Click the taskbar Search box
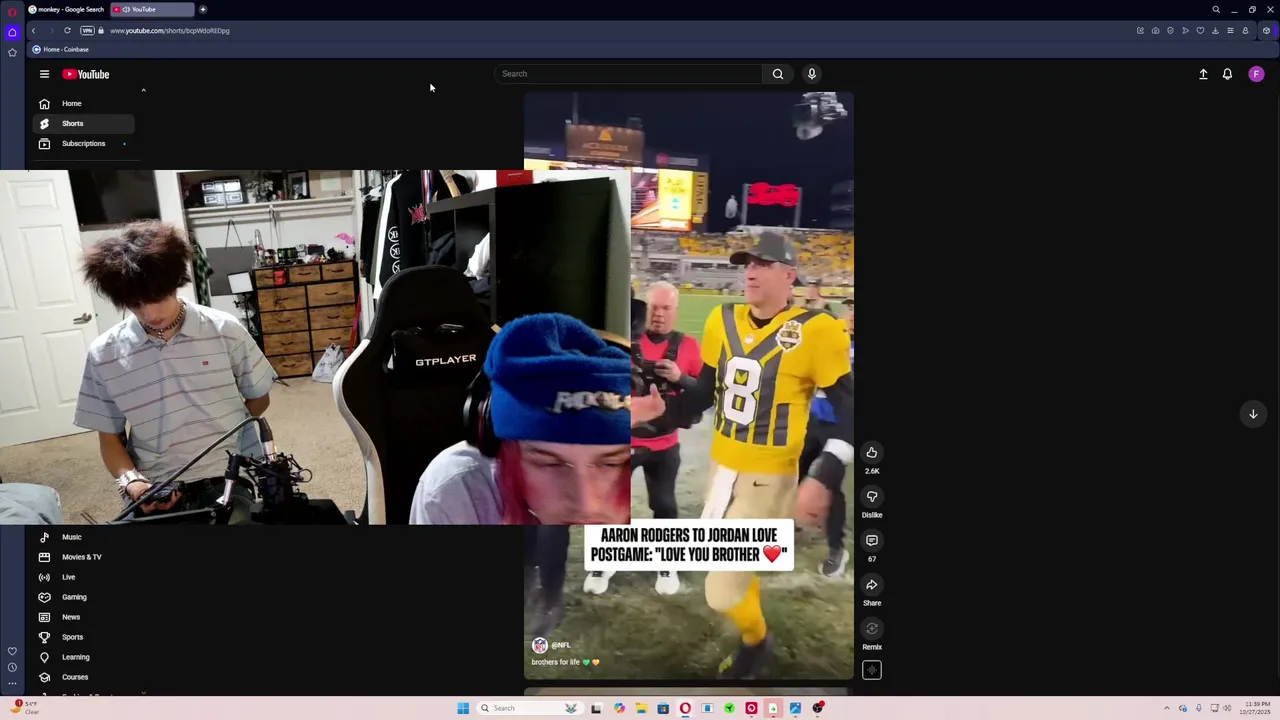 pyautogui.click(x=529, y=708)
